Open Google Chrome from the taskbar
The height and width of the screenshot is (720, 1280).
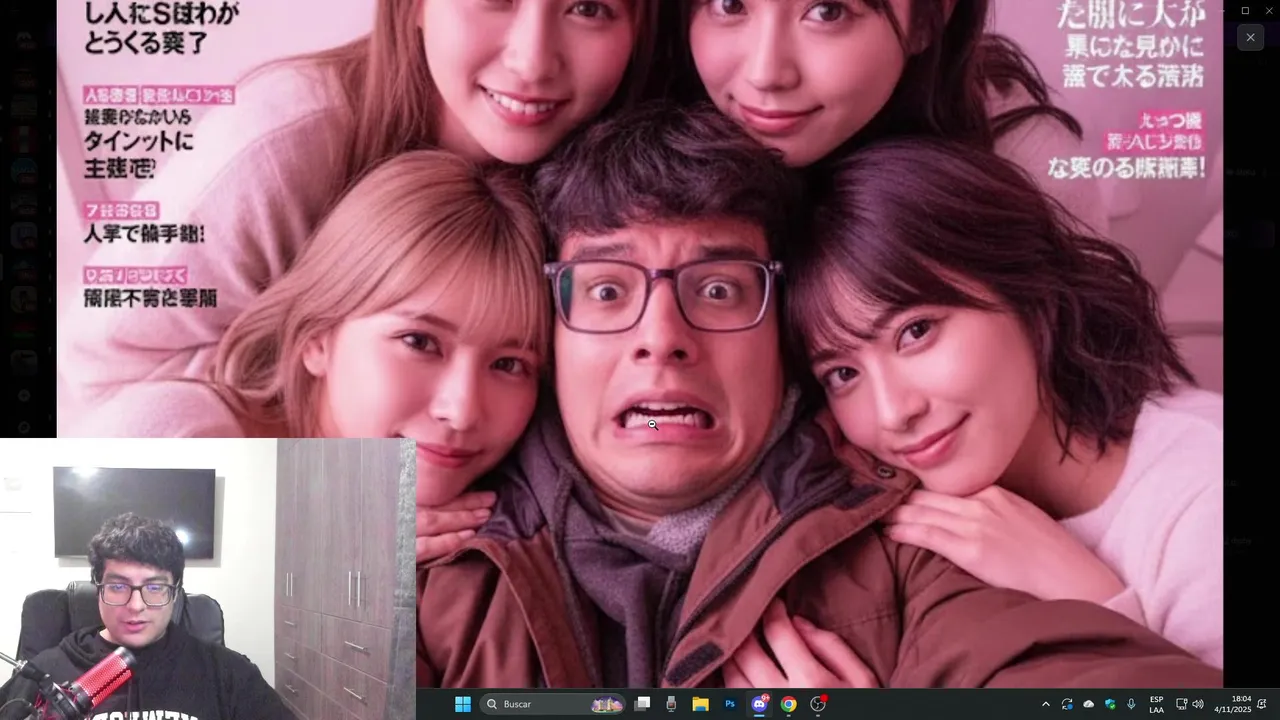click(788, 704)
